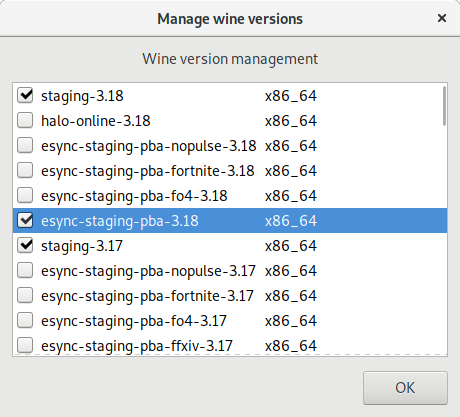Screen dimensions: 460x417
Task: Enable the halo-online-3.18 checkbox
Action: point(25,121)
